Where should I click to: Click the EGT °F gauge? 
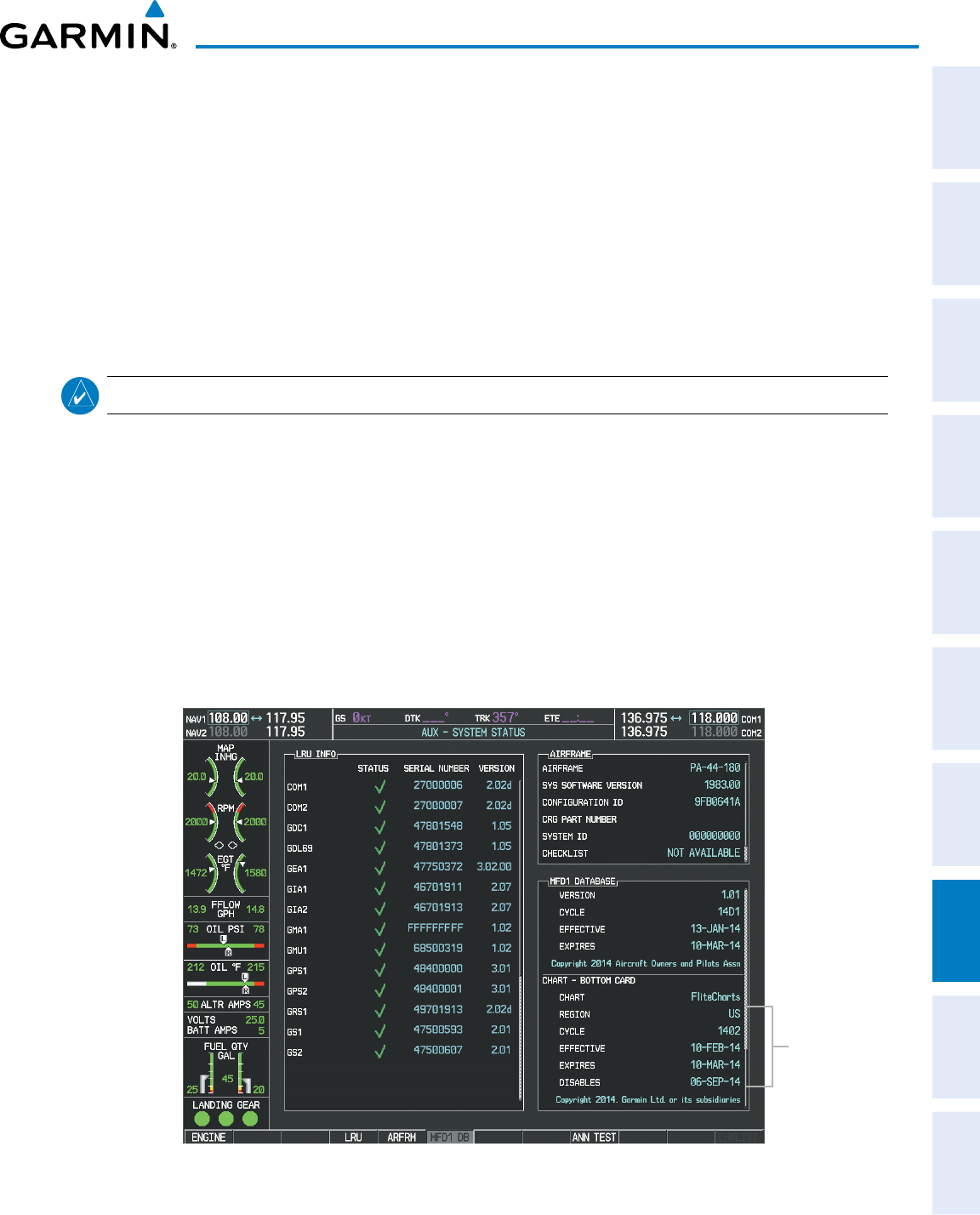[225, 872]
